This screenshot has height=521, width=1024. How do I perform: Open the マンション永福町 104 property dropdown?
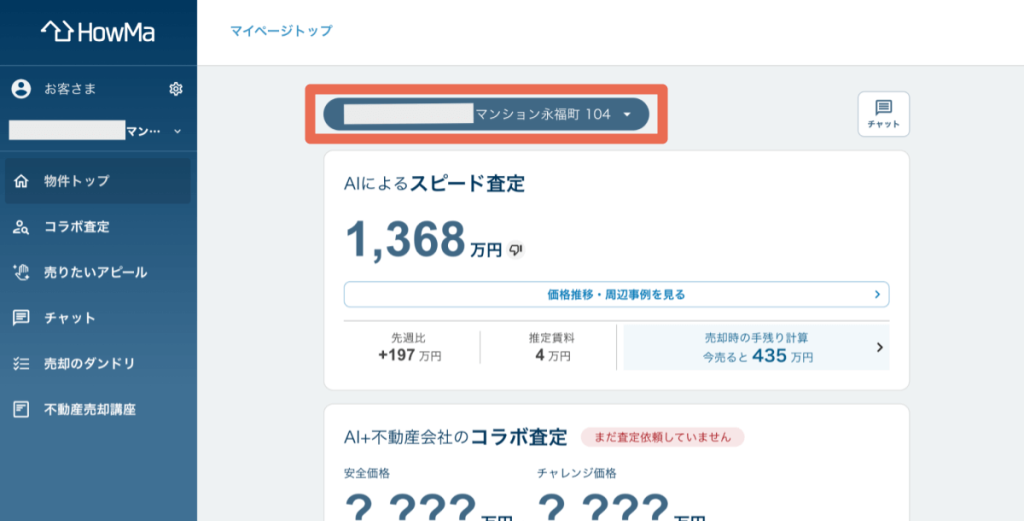tap(487, 114)
